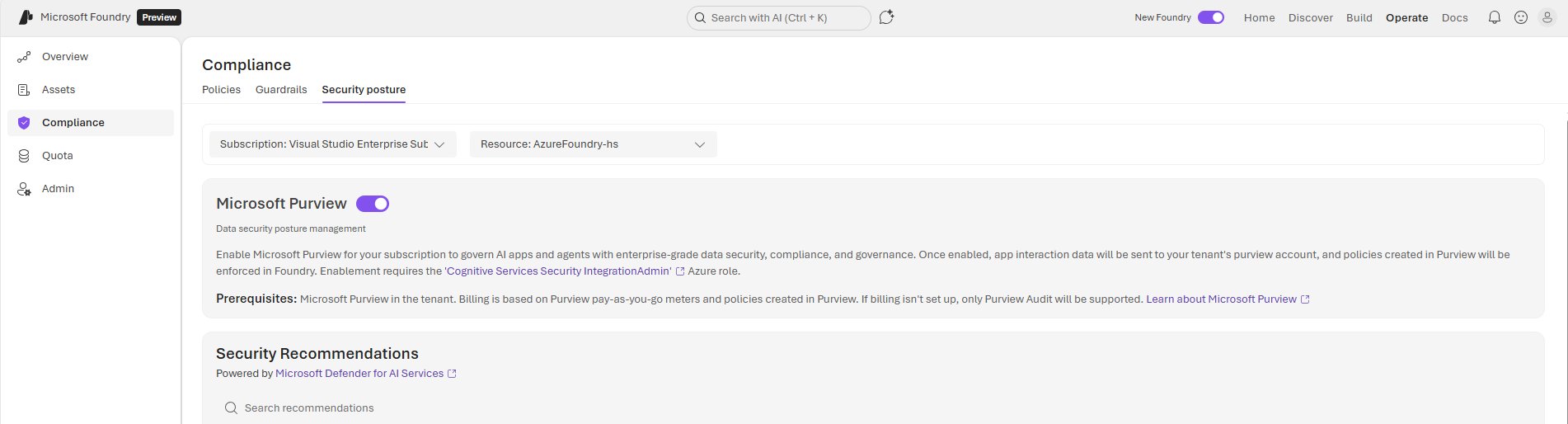Switch to the Policies tab
This screenshot has height=424, width=1568.
click(x=221, y=90)
